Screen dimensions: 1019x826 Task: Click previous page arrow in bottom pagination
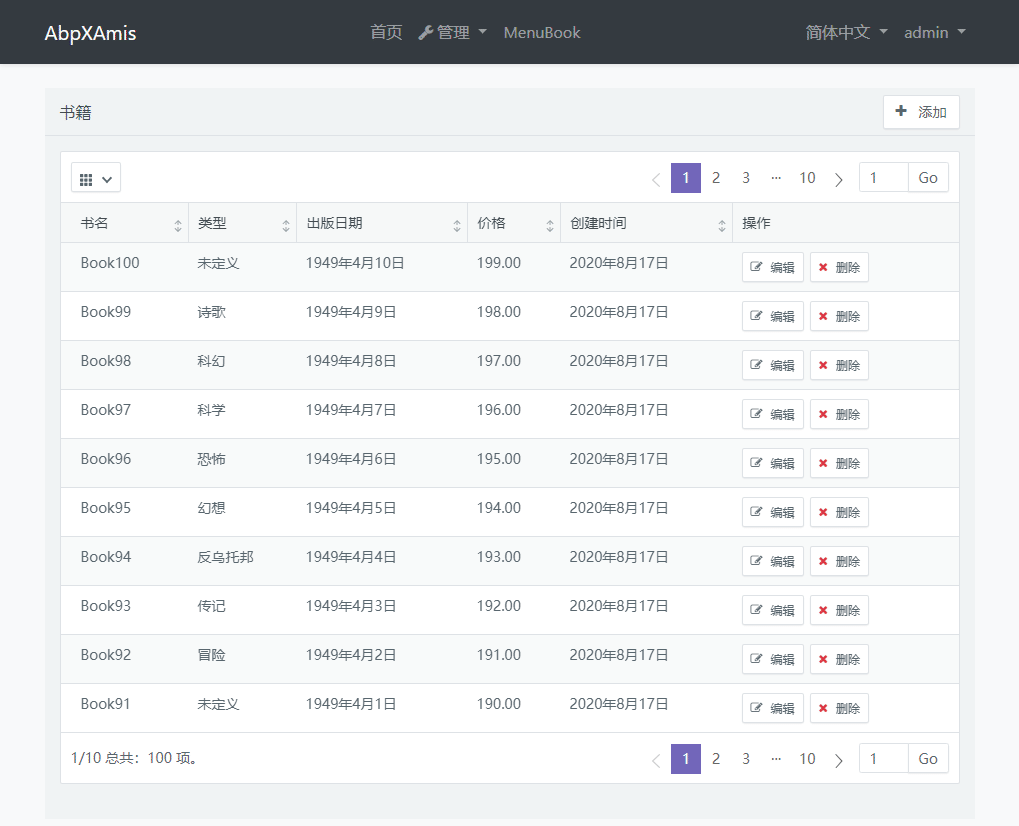tap(656, 760)
